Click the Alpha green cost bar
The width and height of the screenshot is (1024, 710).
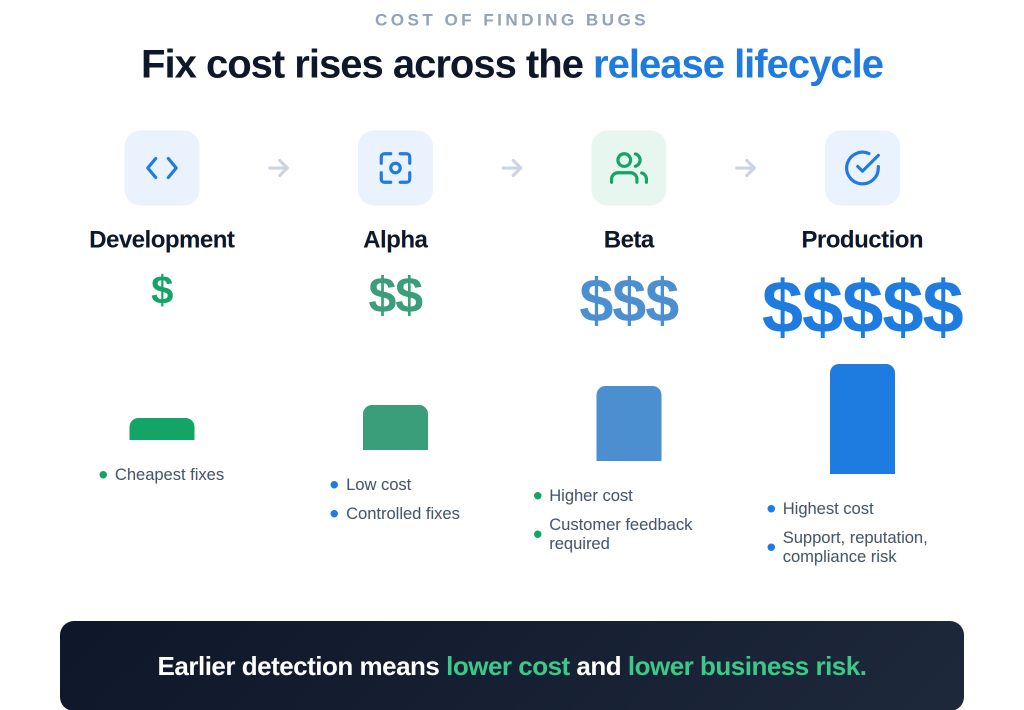(395, 427)
